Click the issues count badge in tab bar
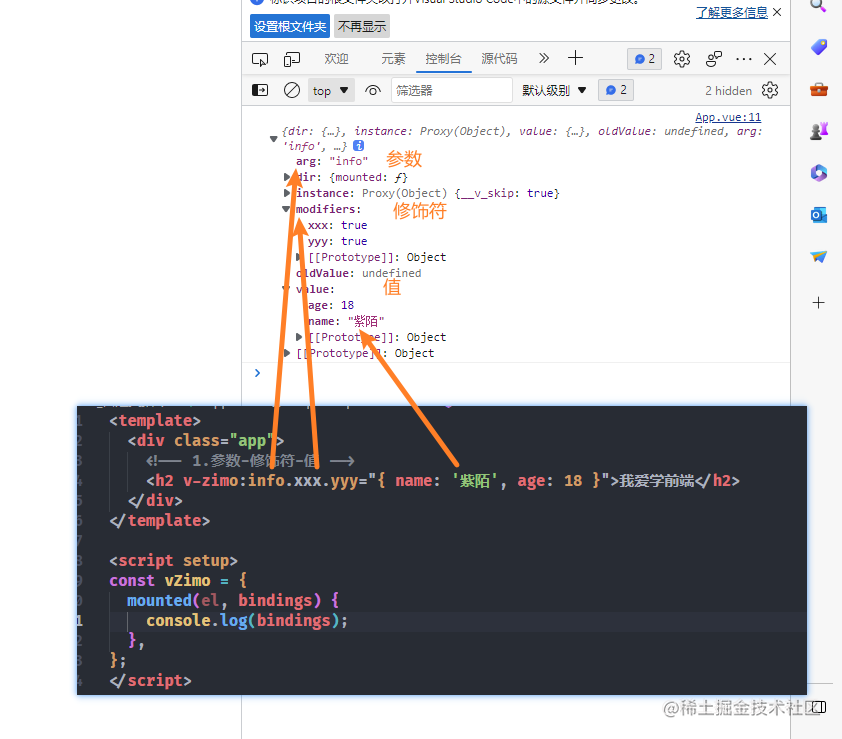Image resolution: width=842 pixels, height=739 pixels. point(644,59)
